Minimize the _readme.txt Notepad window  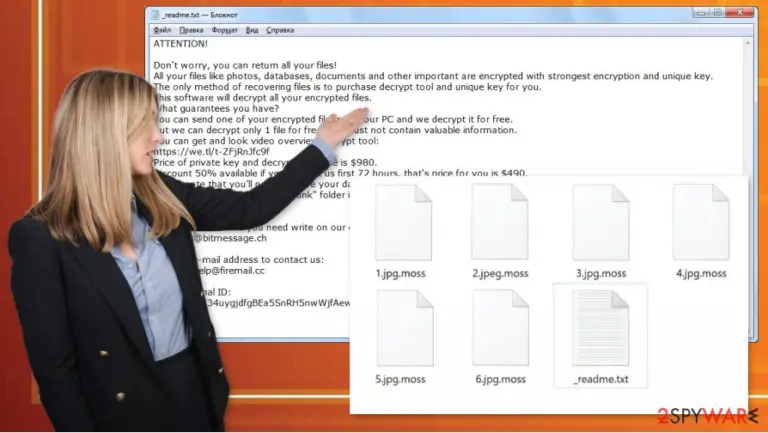click(701, 12)
